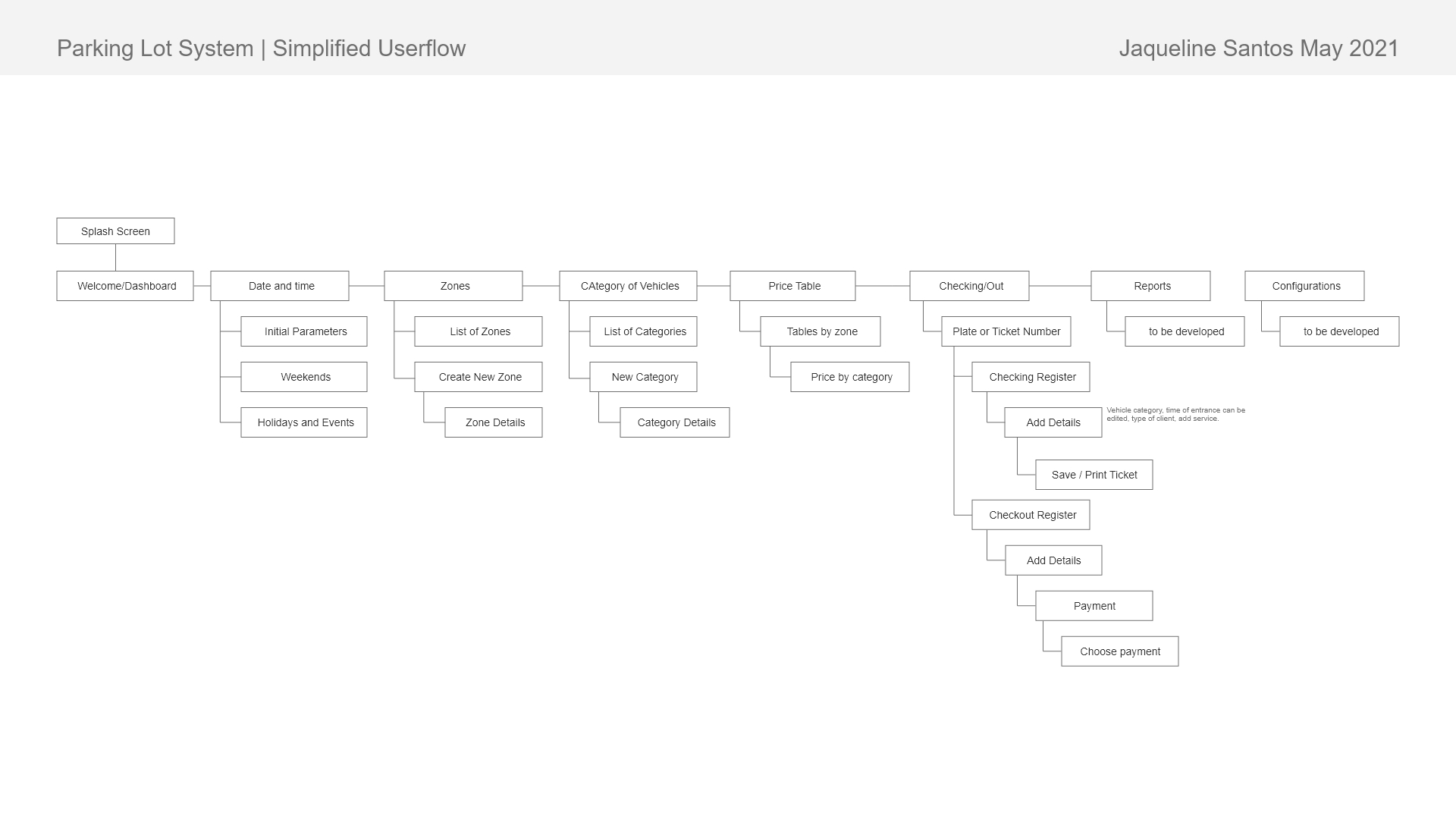Image resolution: width=1456 pixels, height=819 pixels.
Task: Click the Zones box
Action: (x=453, y=286)
